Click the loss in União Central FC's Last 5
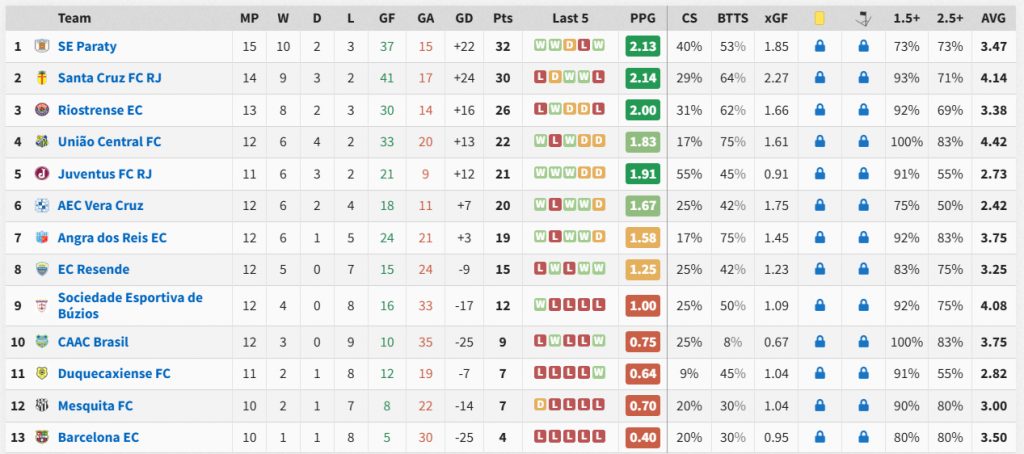 point(556,142)
